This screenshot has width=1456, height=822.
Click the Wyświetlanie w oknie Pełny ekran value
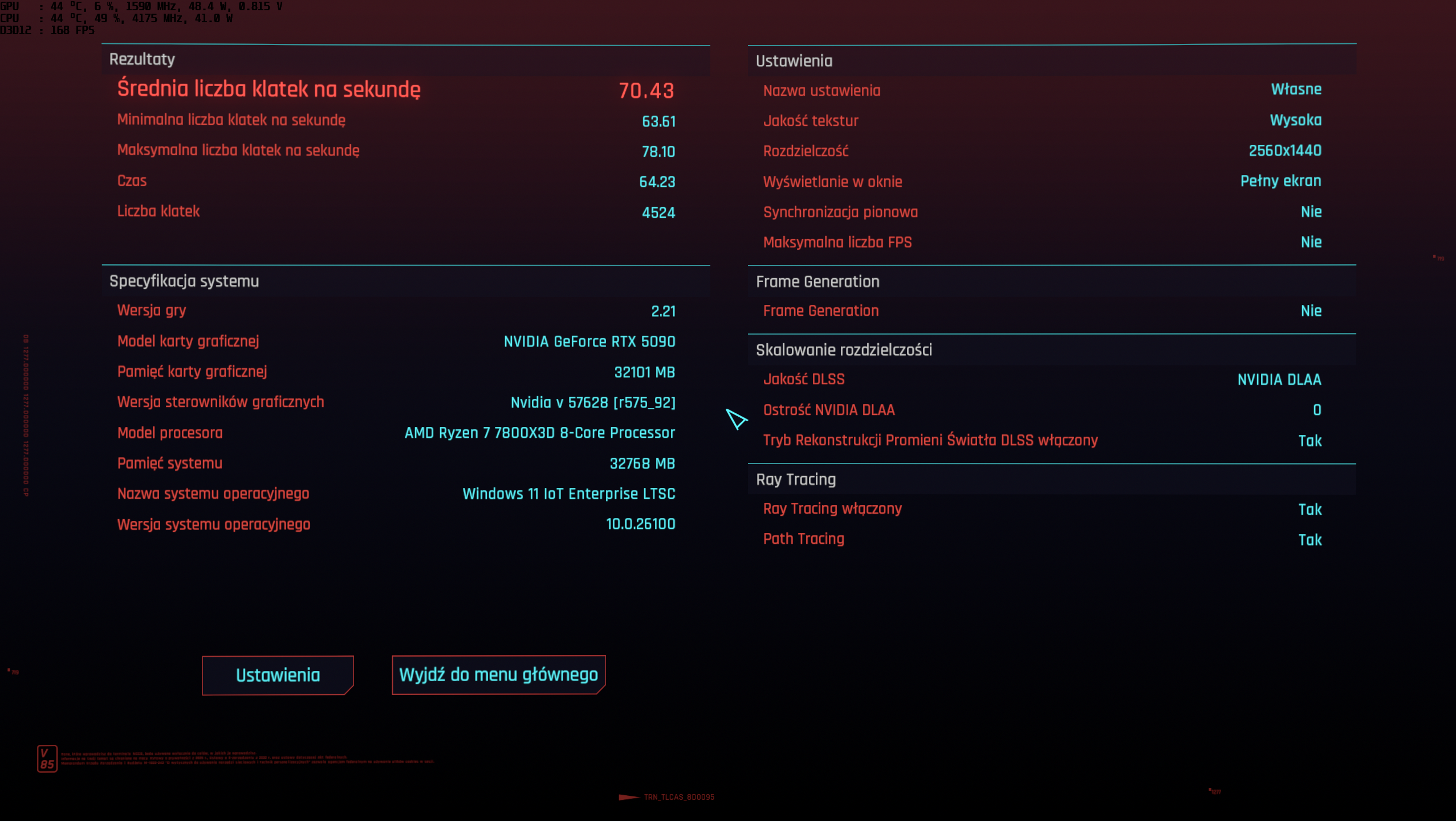tap(1280, 181)
